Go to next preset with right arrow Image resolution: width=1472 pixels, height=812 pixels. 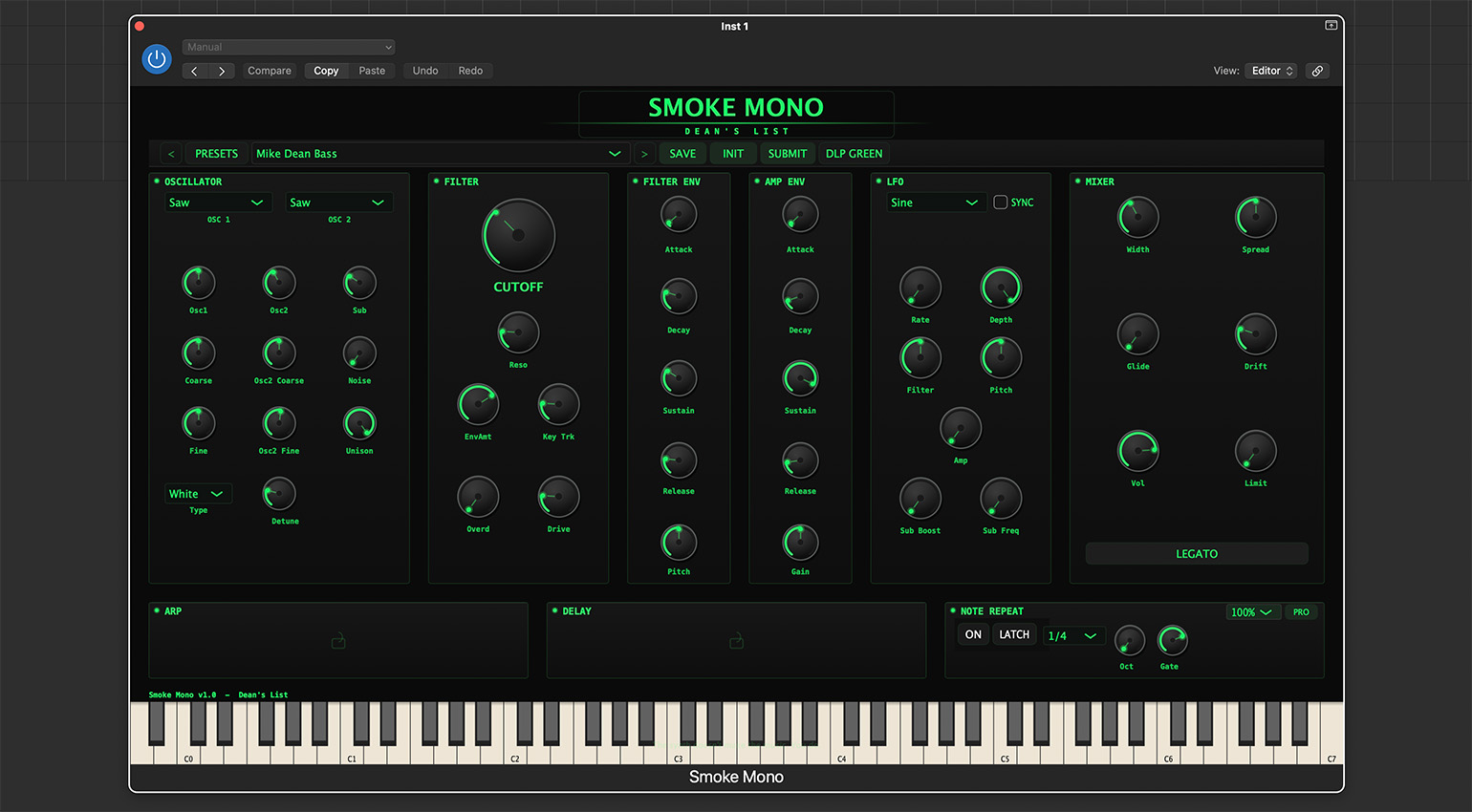(x=644, y=154)
